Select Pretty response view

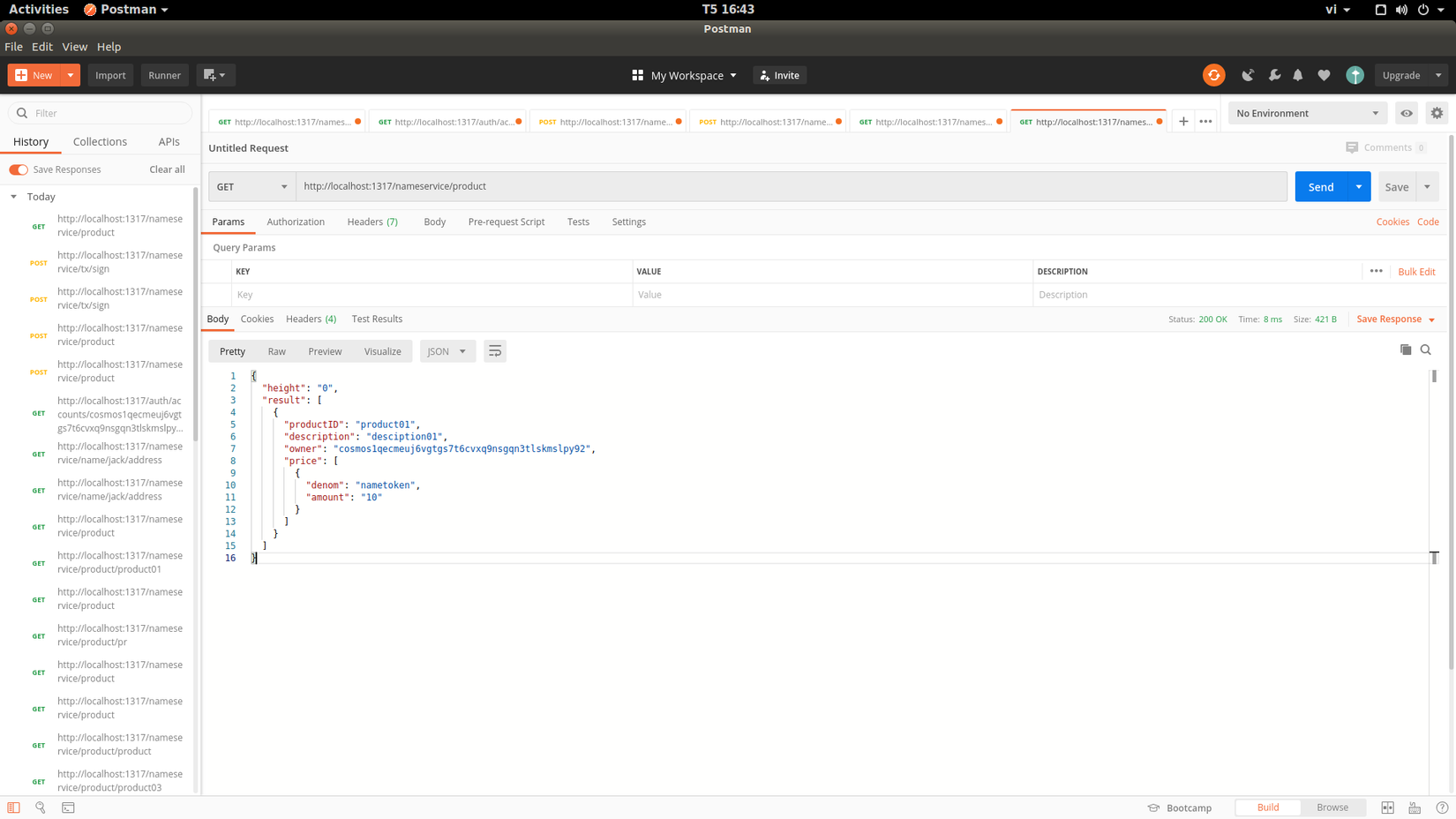point(232,351)
